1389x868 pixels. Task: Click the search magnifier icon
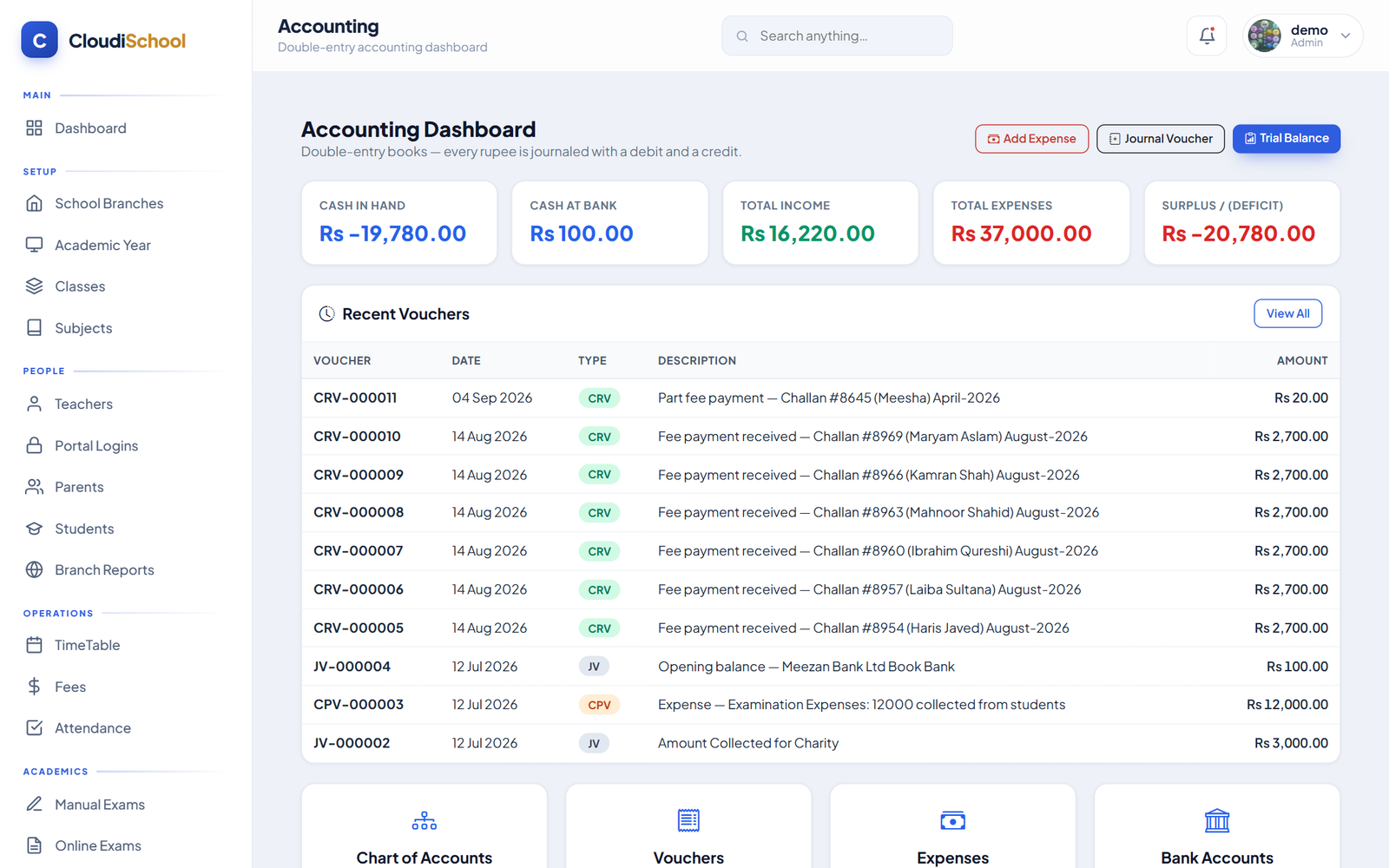742,36
